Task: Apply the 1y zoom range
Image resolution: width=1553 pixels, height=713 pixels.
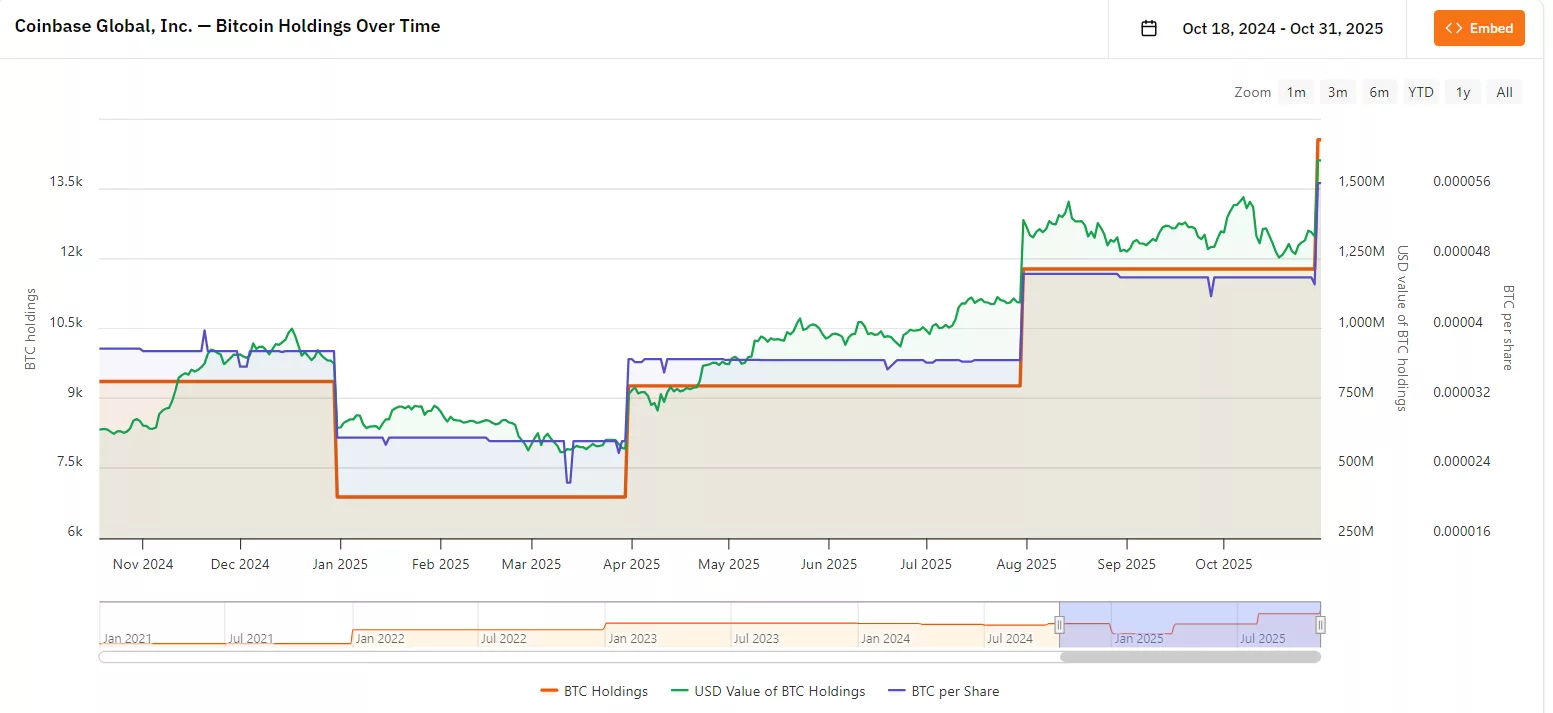Action: [1462, 91]
